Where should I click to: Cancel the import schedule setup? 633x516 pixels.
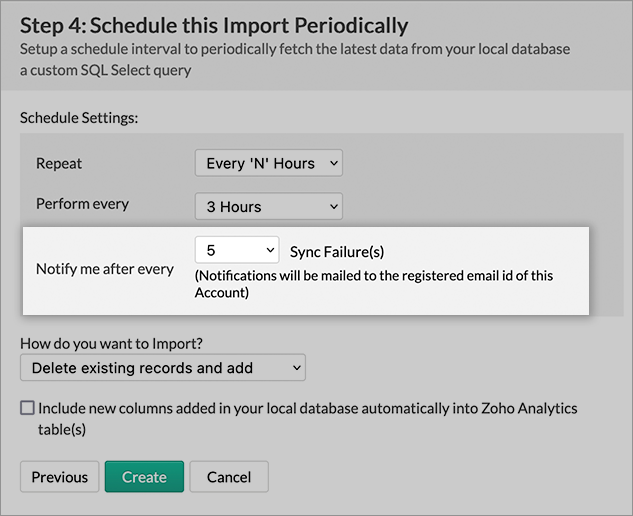229,477
